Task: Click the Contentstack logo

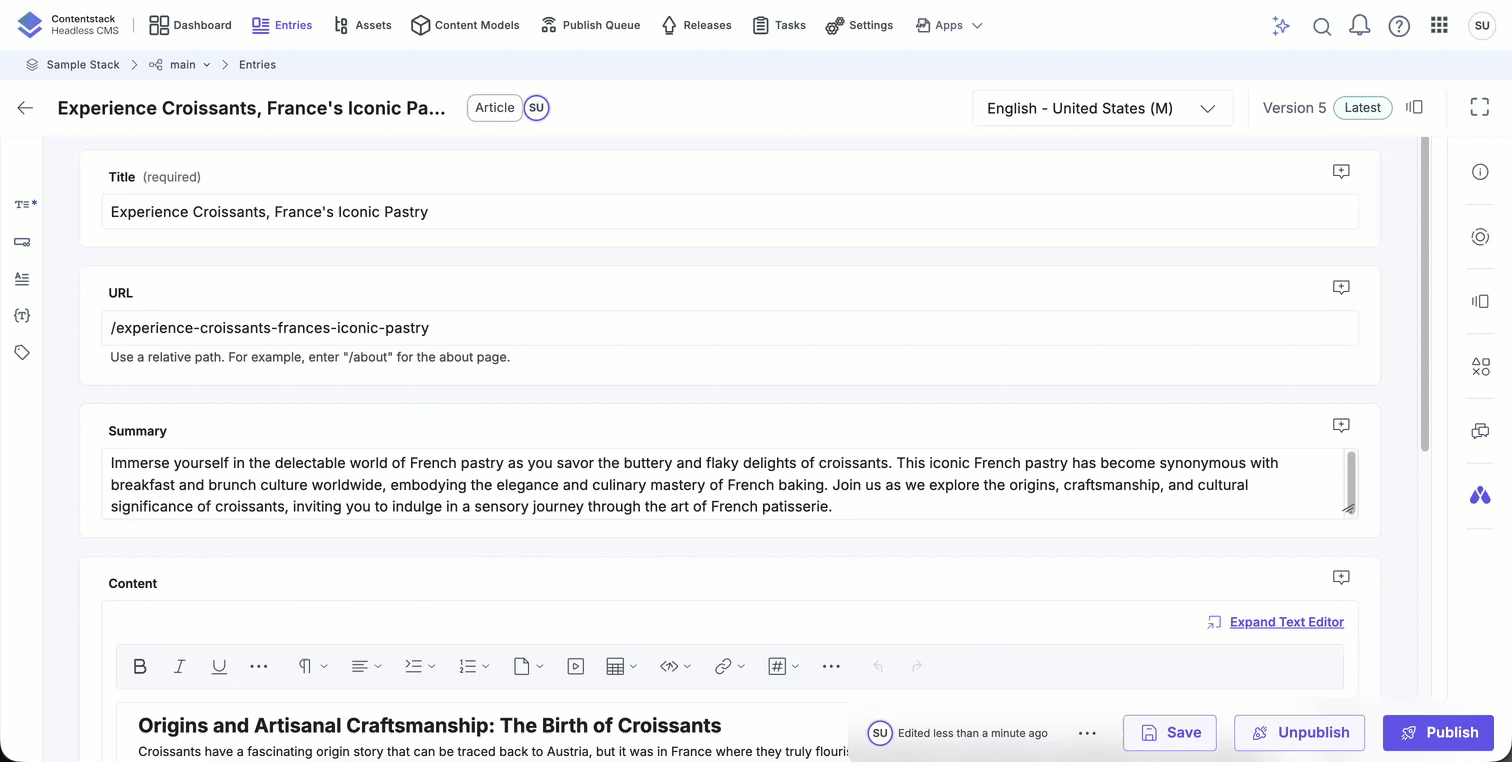Action: click(30, 25)
